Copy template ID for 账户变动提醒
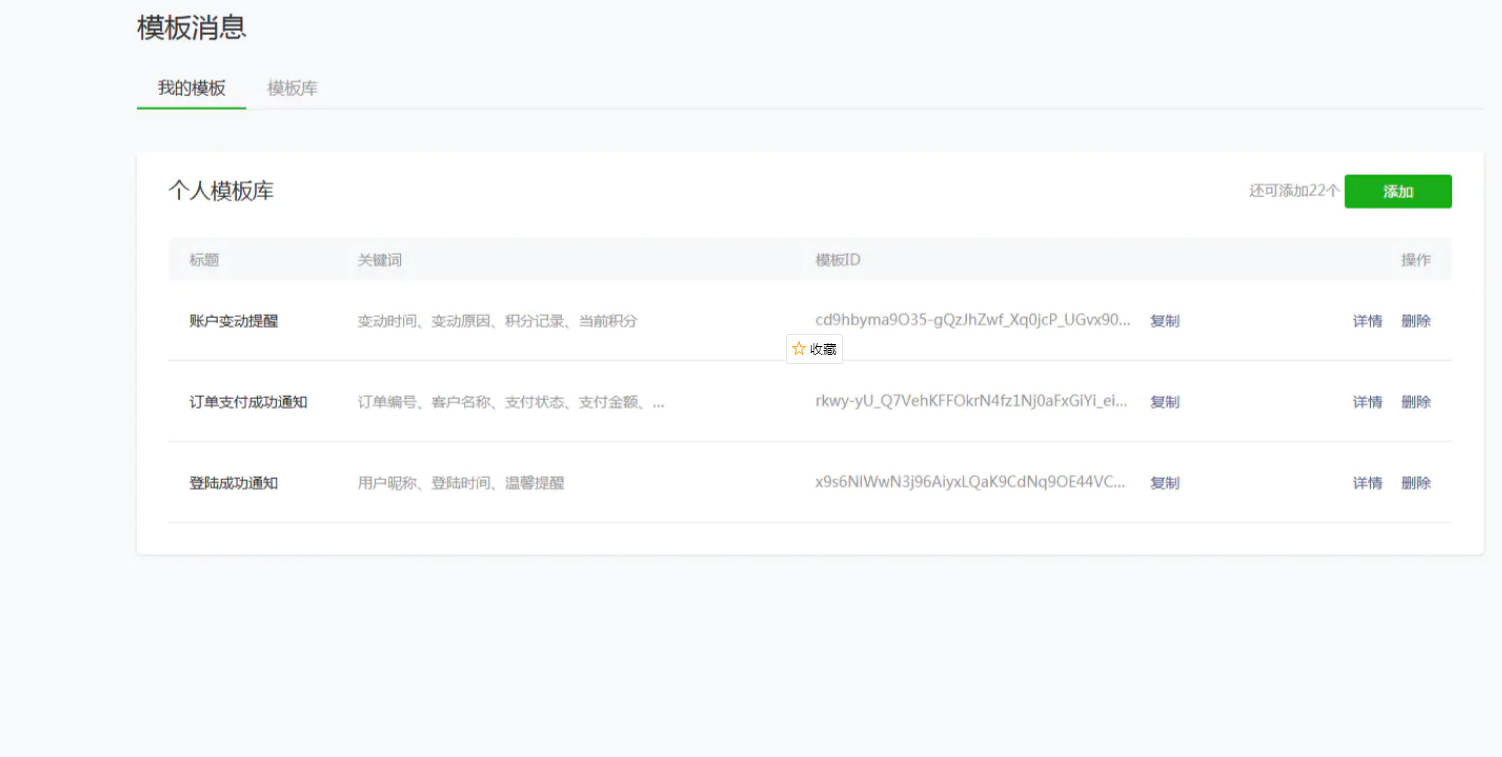This screenshot has width=1502, height=757. tap(1164, 321)
